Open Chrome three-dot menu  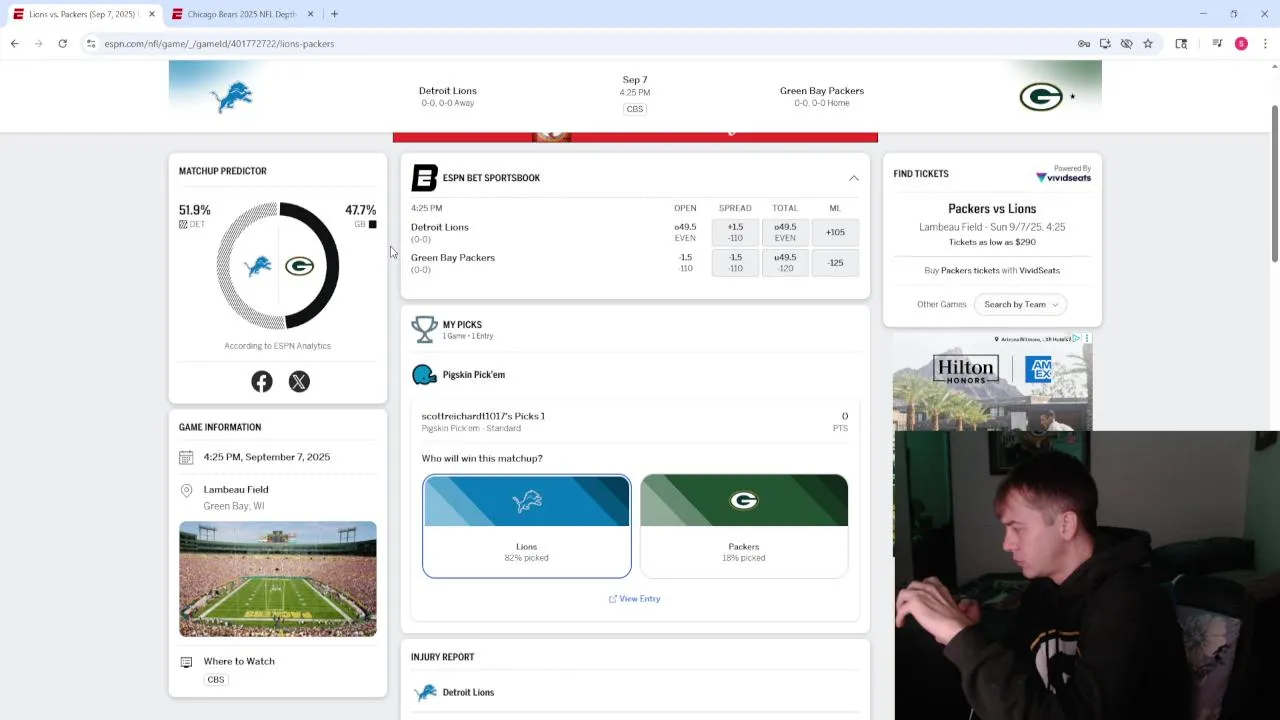click(x=1265, y=43)
